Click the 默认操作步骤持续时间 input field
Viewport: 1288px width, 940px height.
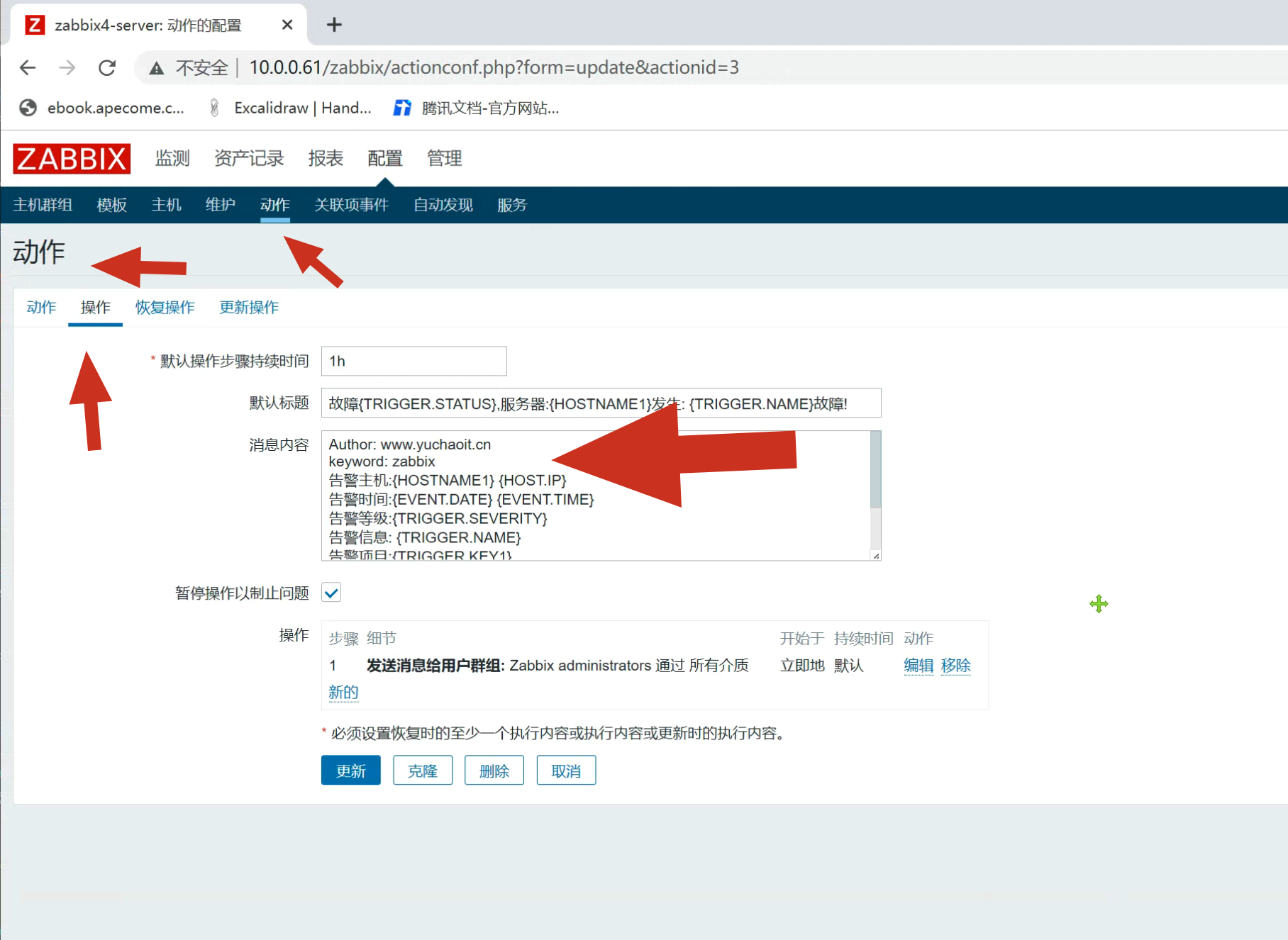tap(413, 361)
